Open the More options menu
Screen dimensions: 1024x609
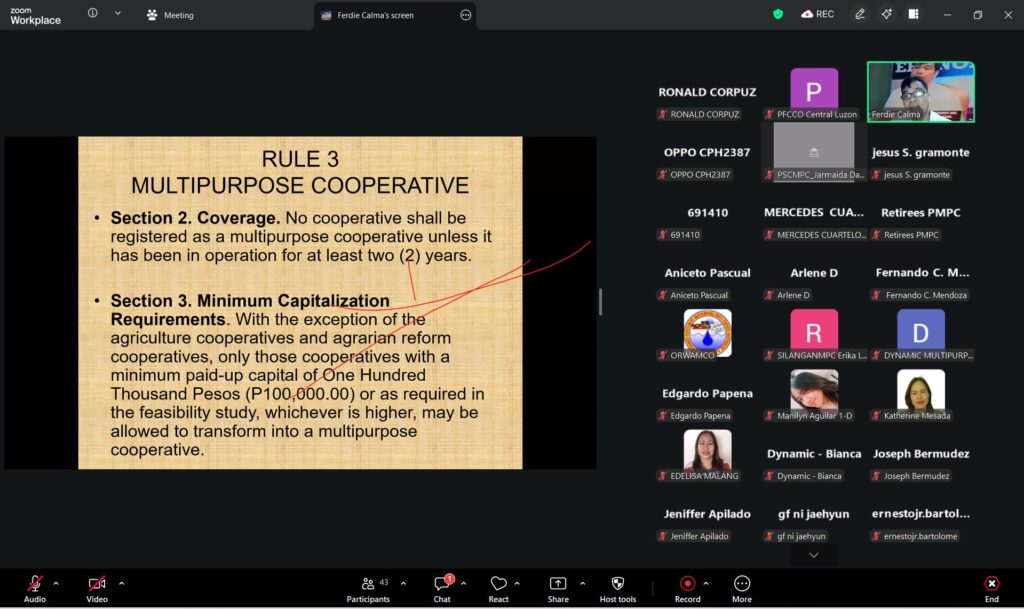tap(741, 585)
